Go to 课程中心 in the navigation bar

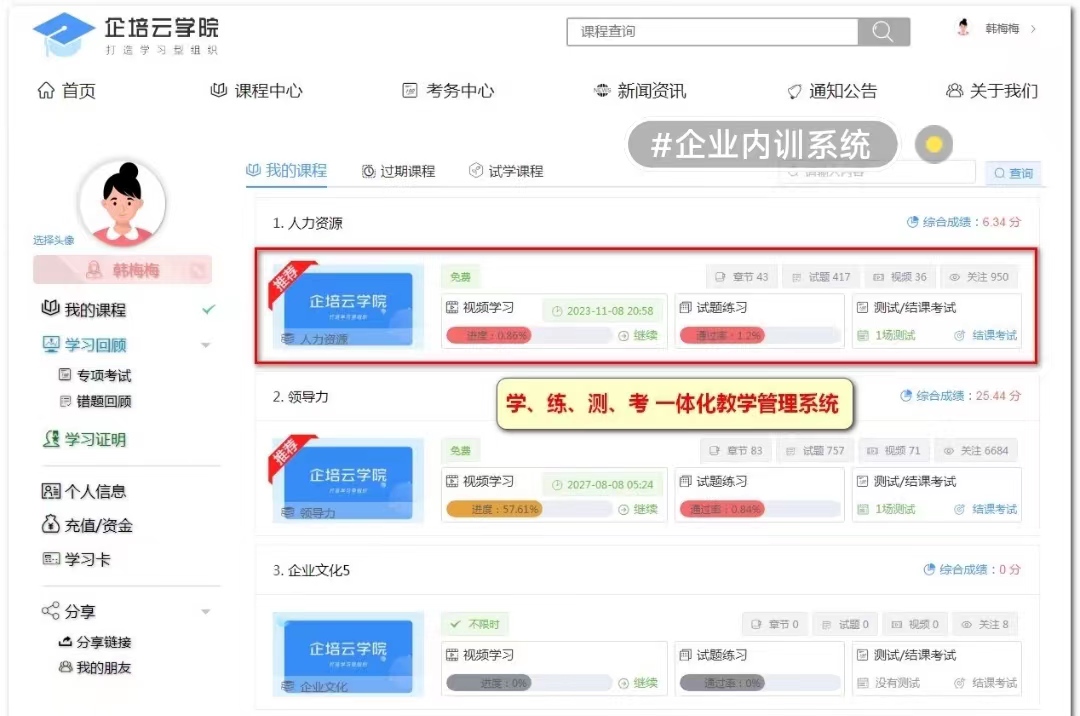[x=257, y=91]
